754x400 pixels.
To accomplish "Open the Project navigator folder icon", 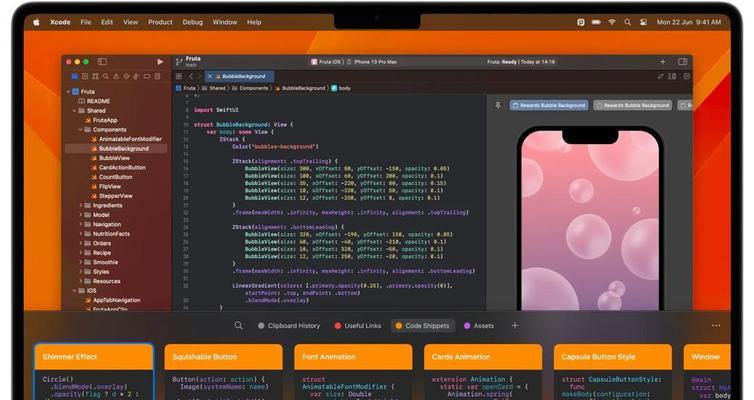I will point(75,76).
